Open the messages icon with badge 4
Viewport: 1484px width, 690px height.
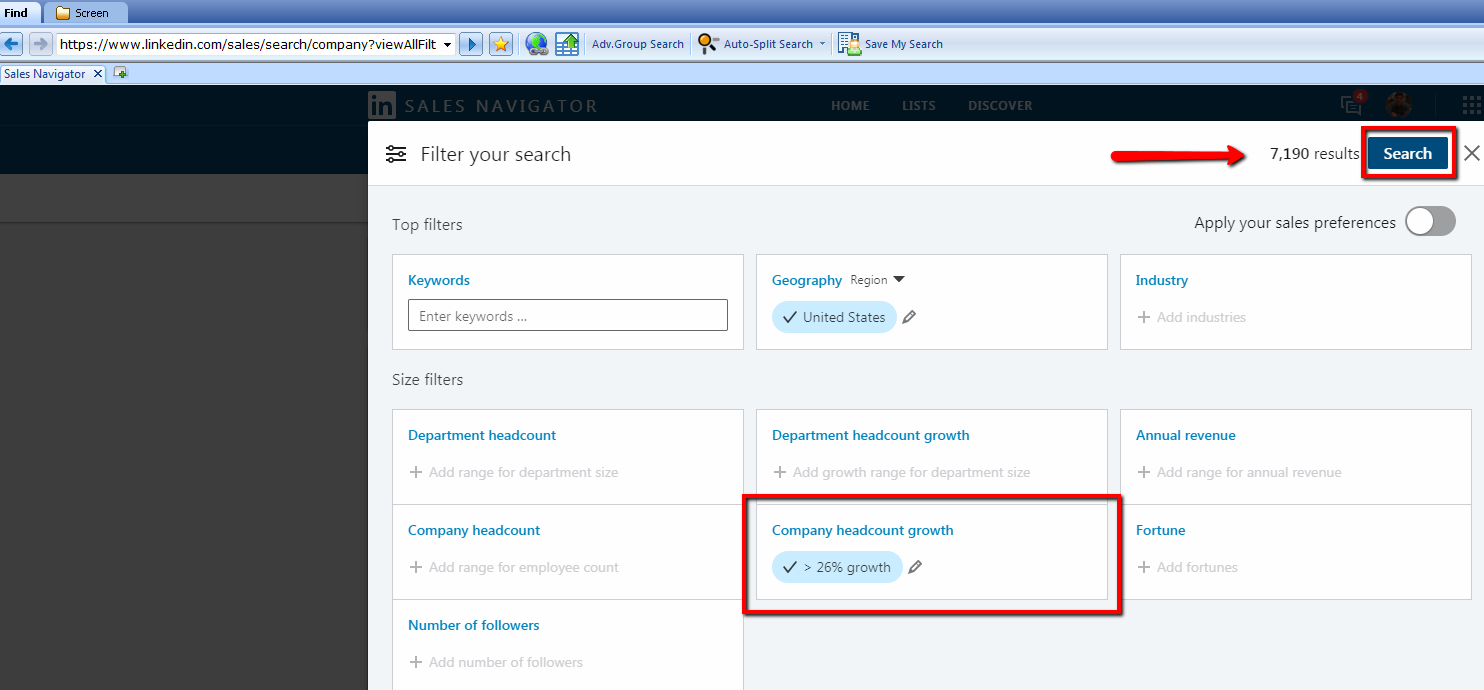(1352, 104)
